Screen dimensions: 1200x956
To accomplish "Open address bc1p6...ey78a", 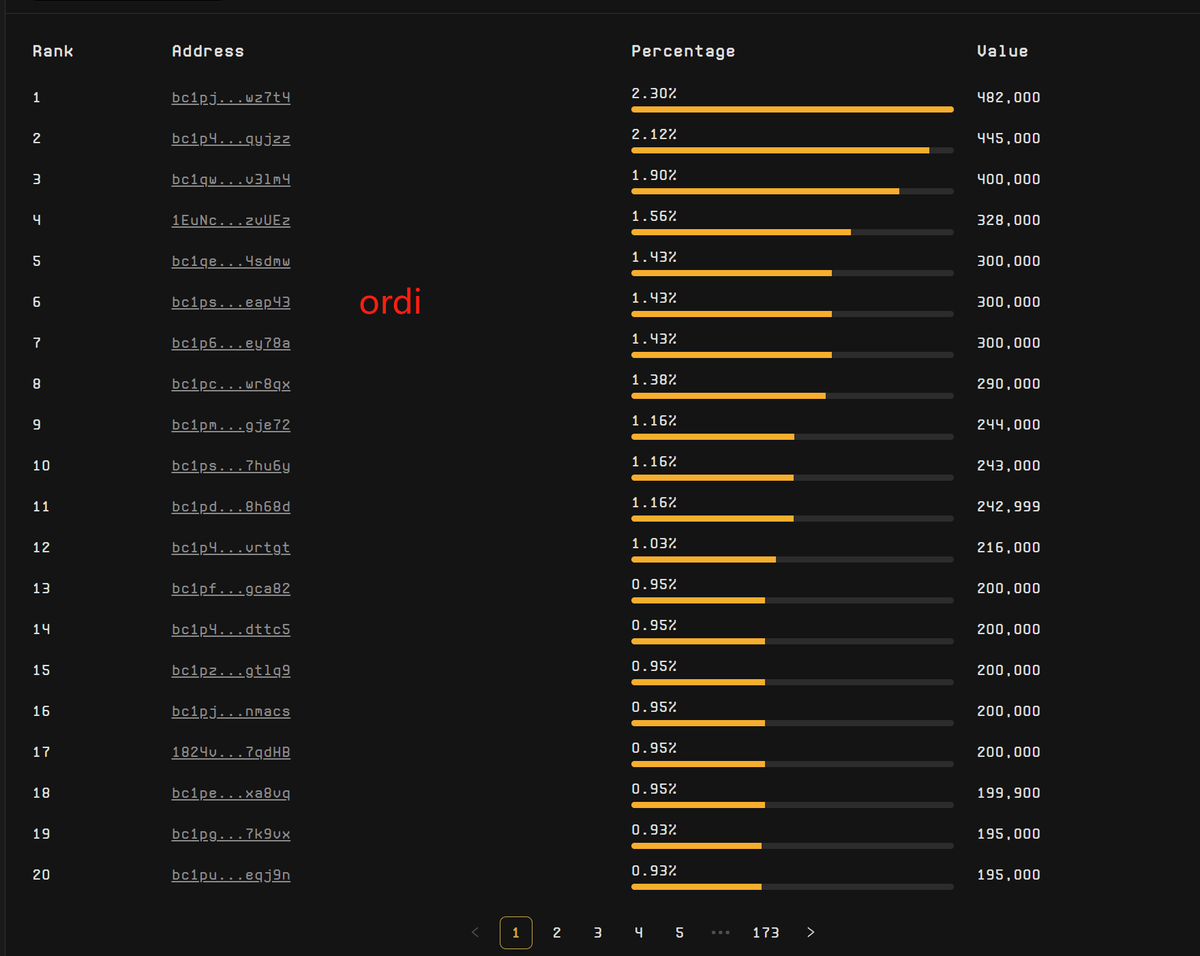I will (231, 344).
